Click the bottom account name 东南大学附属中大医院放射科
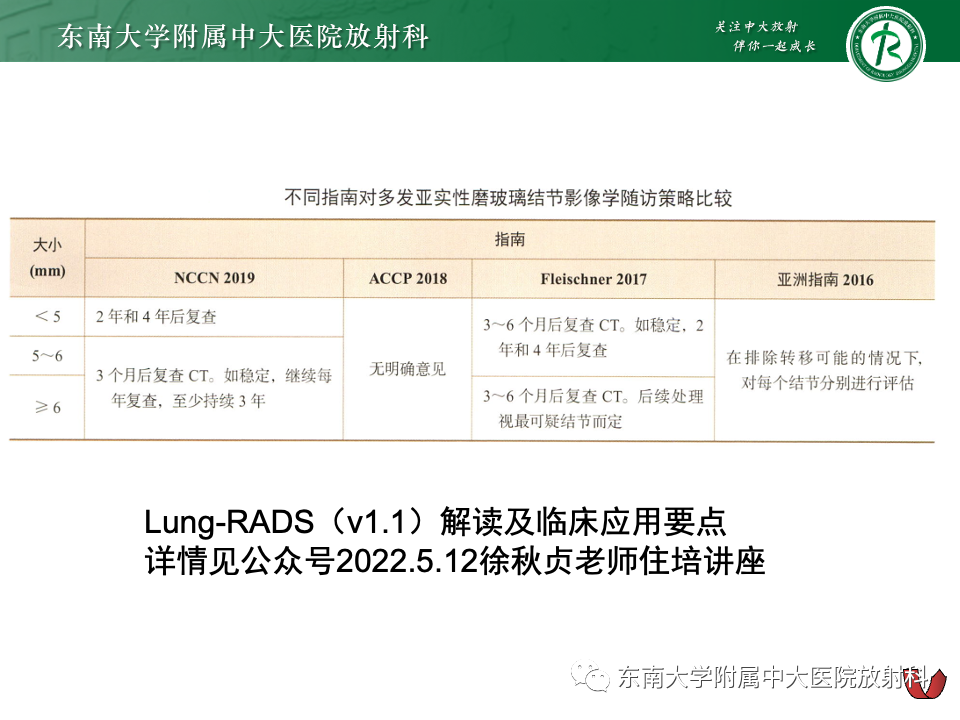Screen dimensions: 960x720 pos(772,677)
